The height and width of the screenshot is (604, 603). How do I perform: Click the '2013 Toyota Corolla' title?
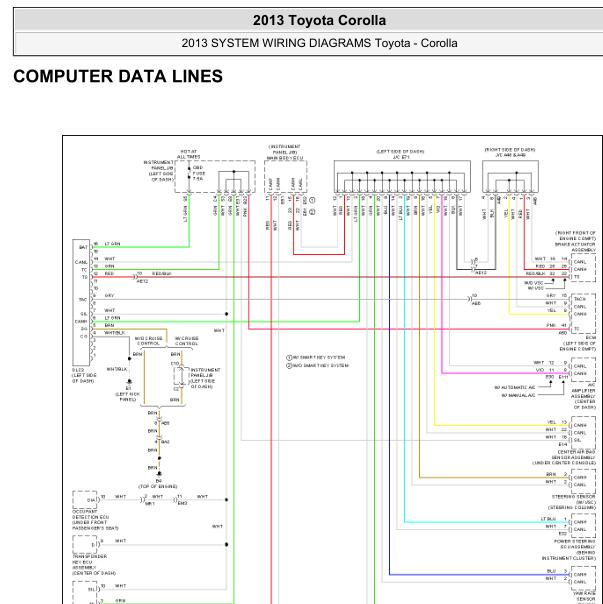319,20
